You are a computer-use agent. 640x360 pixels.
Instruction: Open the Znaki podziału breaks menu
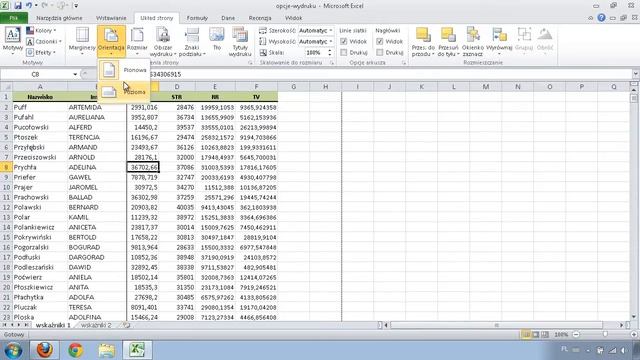[x=192, y=42]
